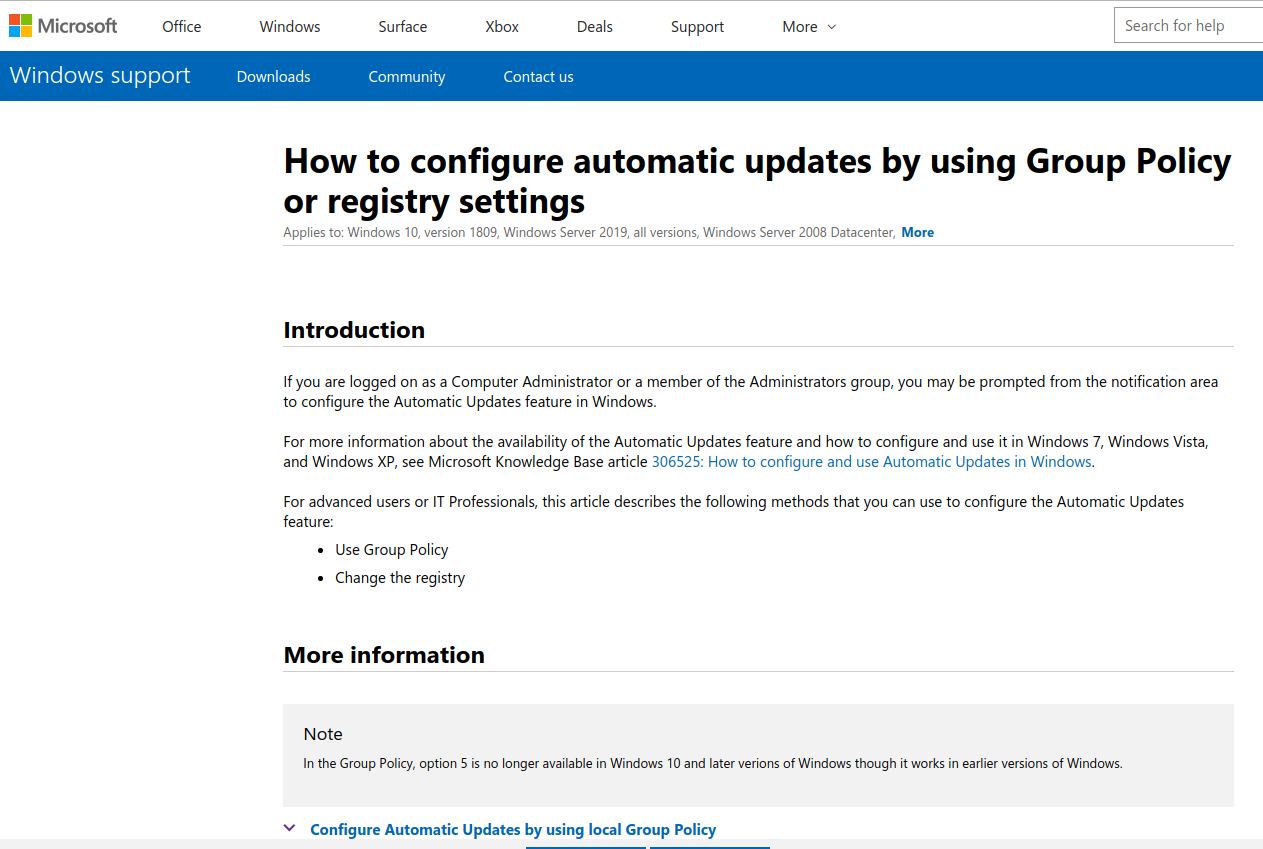The image size is (1263, 849).
Task: Open the Contact us page
Action: pos(538,77)
